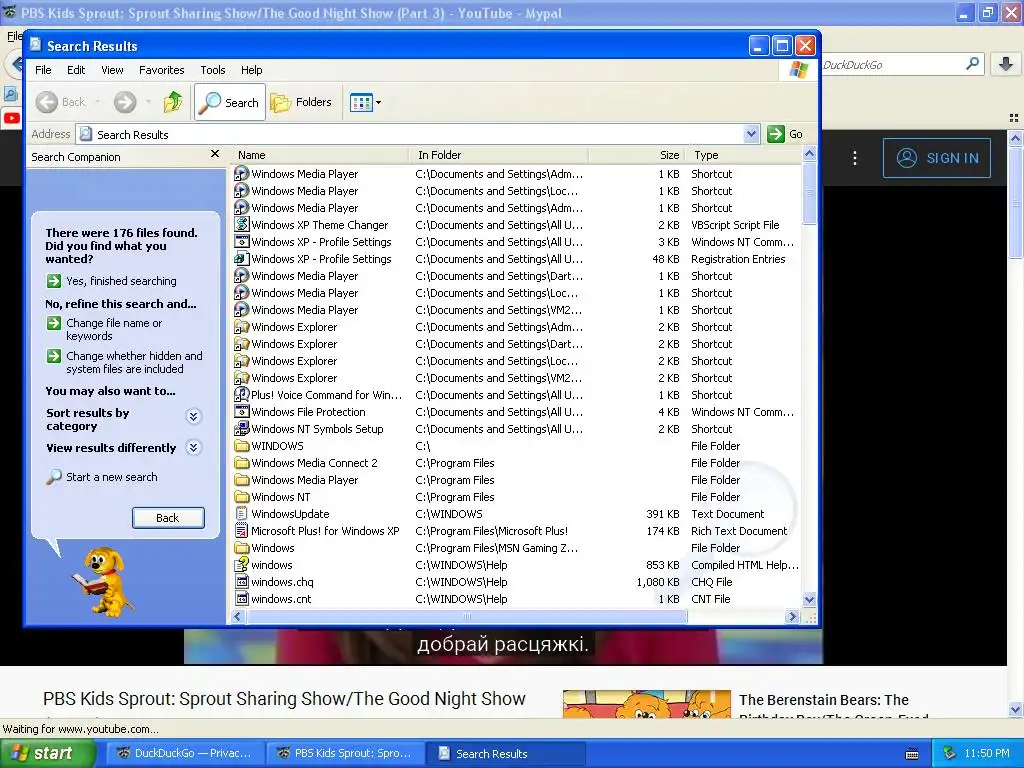Click Yes, finished searching
Image resolution: width=1024 pixels, height=768 pixels.
click(x=112, y=281)
